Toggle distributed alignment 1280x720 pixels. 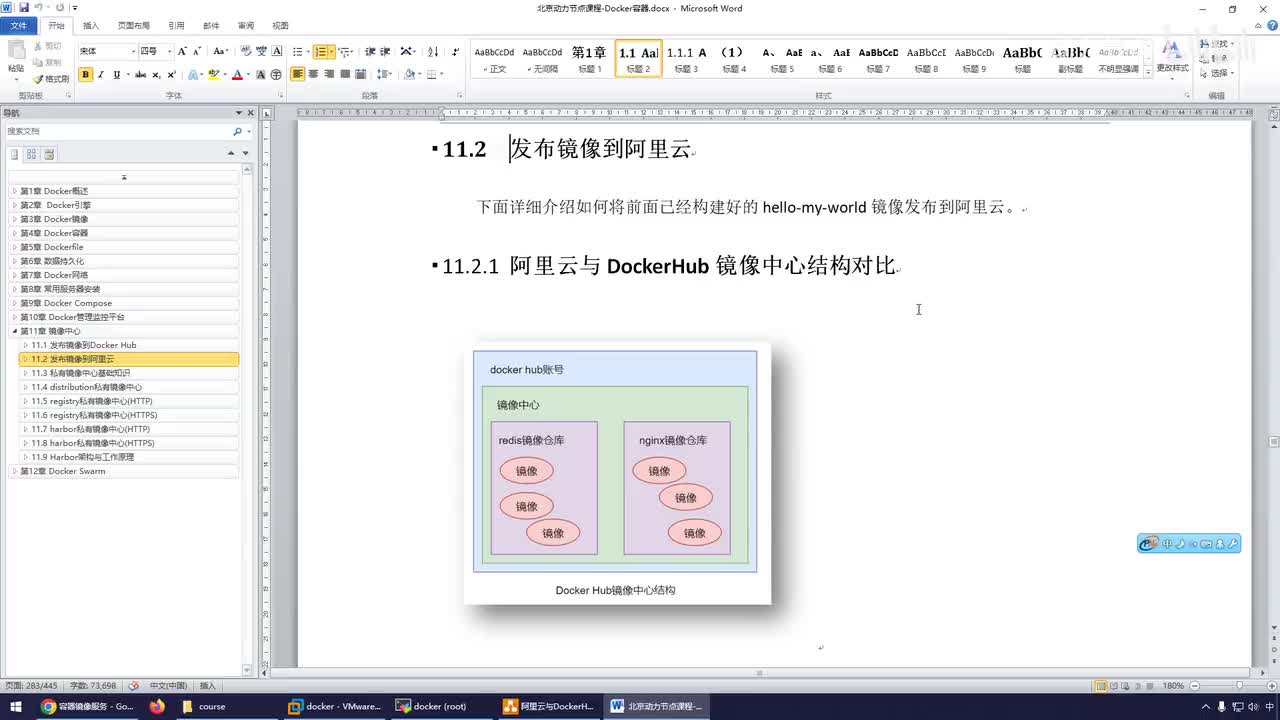(361, 74)
